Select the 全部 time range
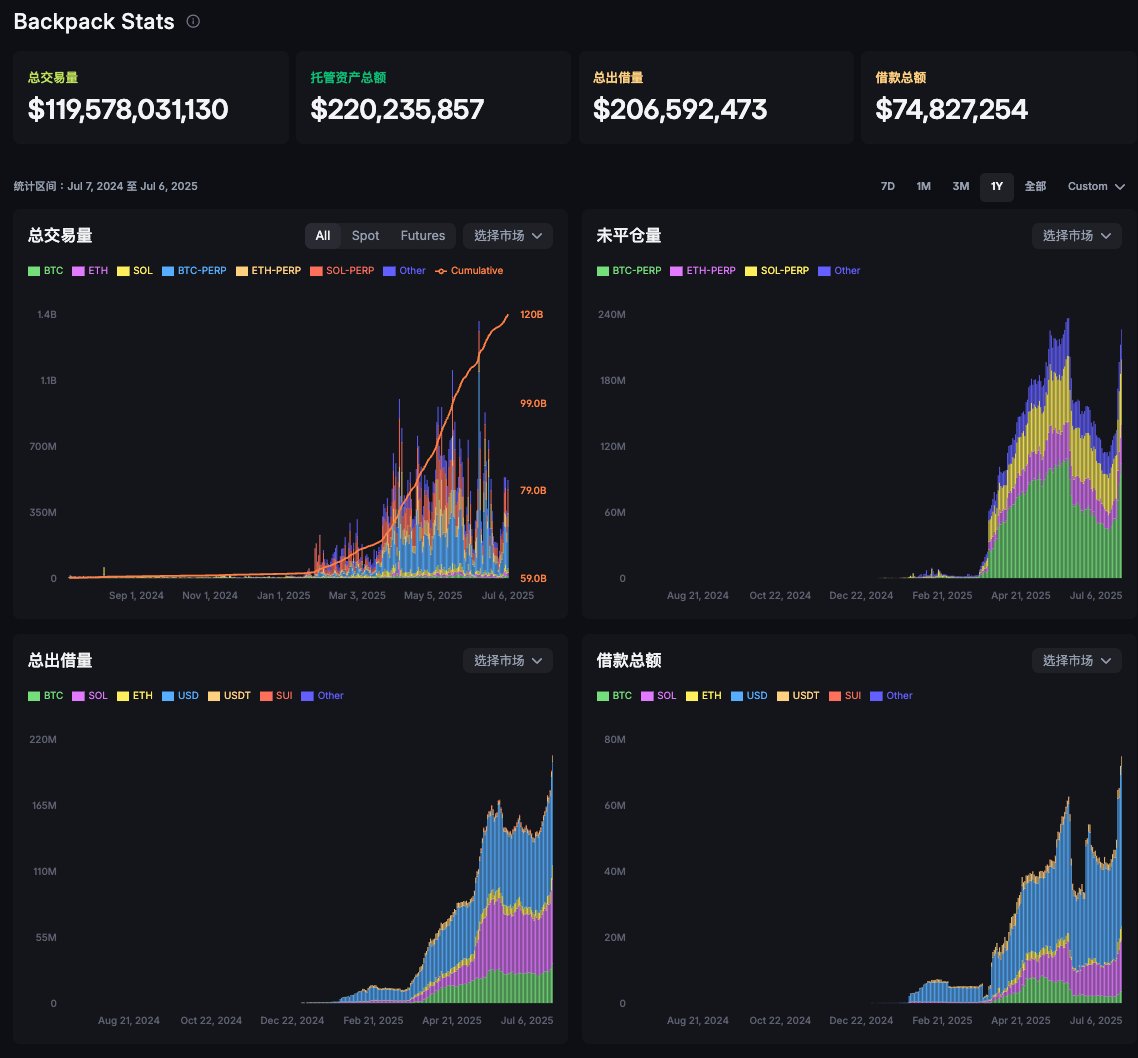The width and height of the screenshot is (1138, 1058). (1035, 186)
